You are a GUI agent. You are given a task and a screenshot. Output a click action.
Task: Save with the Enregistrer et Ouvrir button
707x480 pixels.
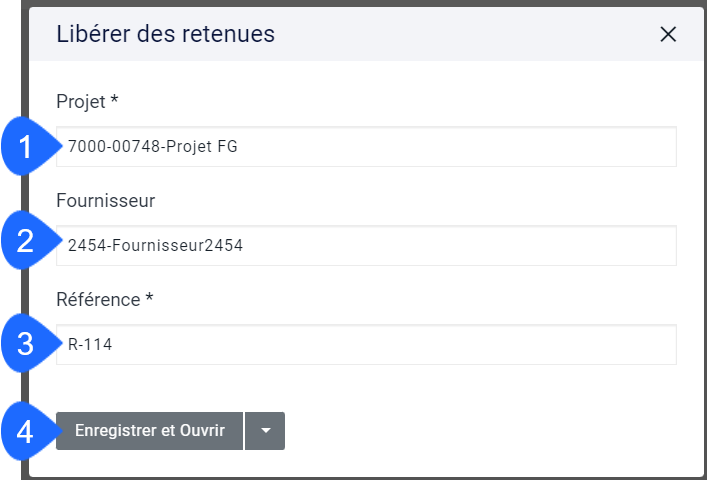[x=149, y=431]
